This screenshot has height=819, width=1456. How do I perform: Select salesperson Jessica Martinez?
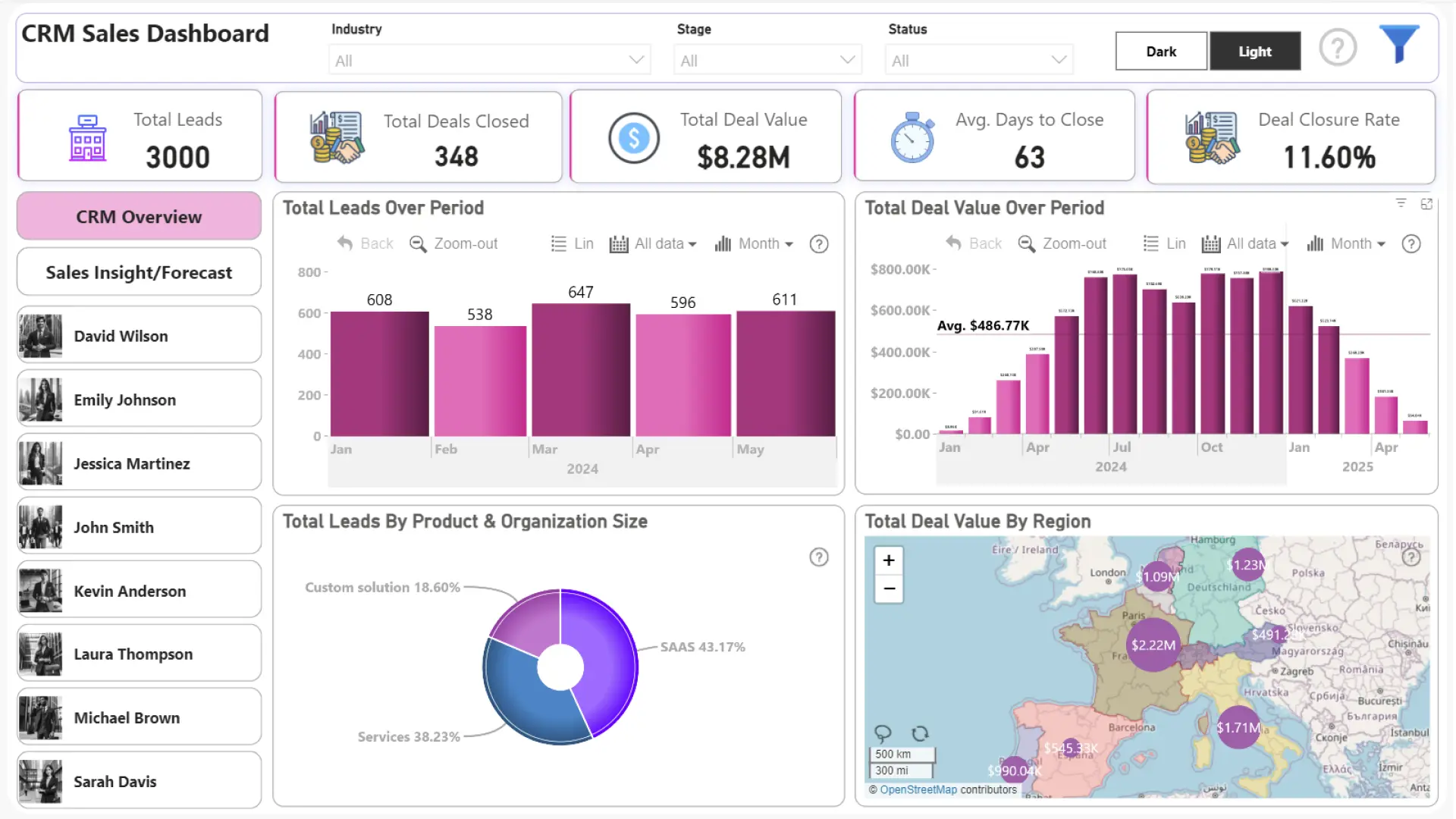[x=139, y=463]
